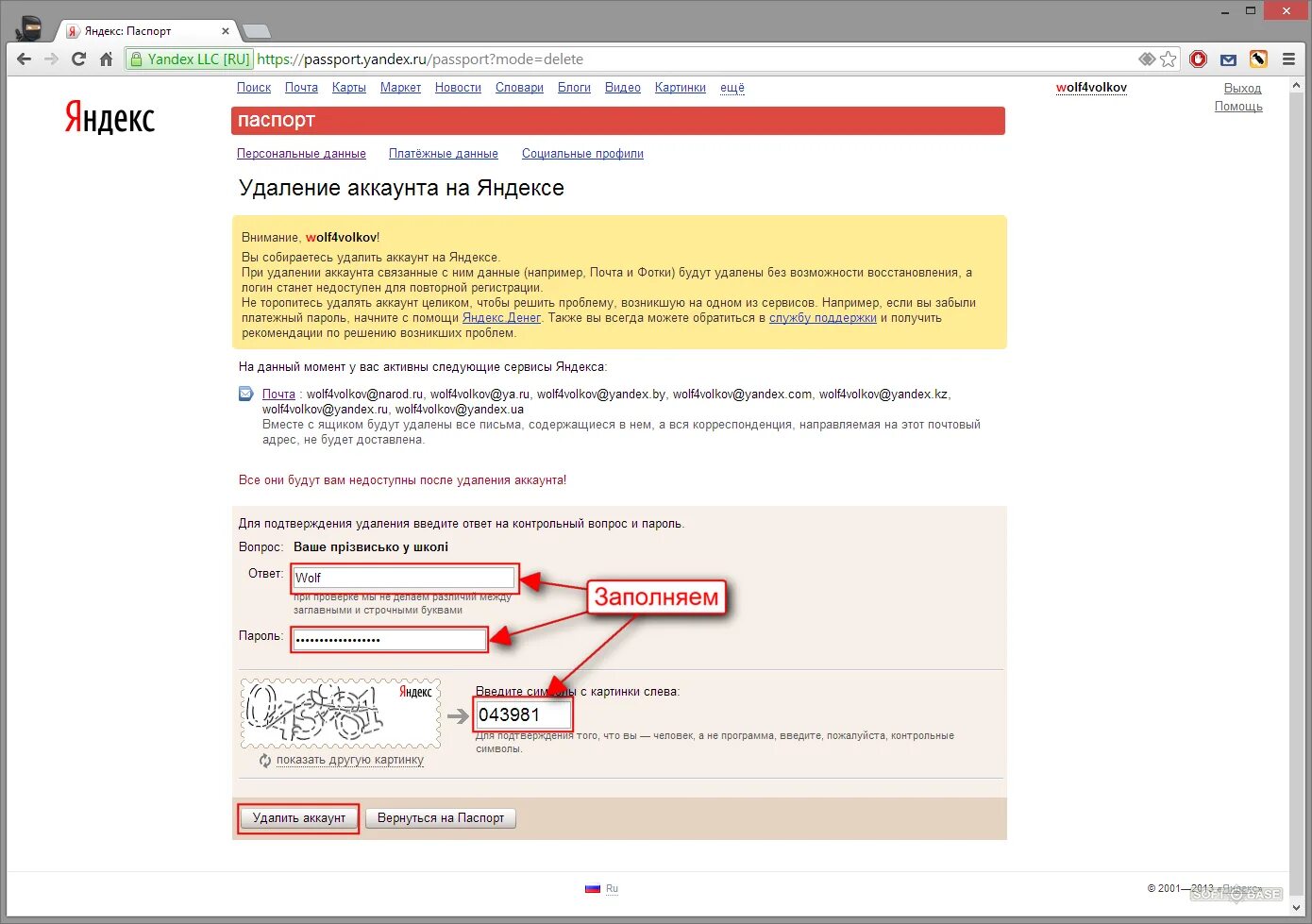Image resolution: width=1312 pixels, height=924 pixels.
Task: Click the captcha image
Action: pos(341,713)
